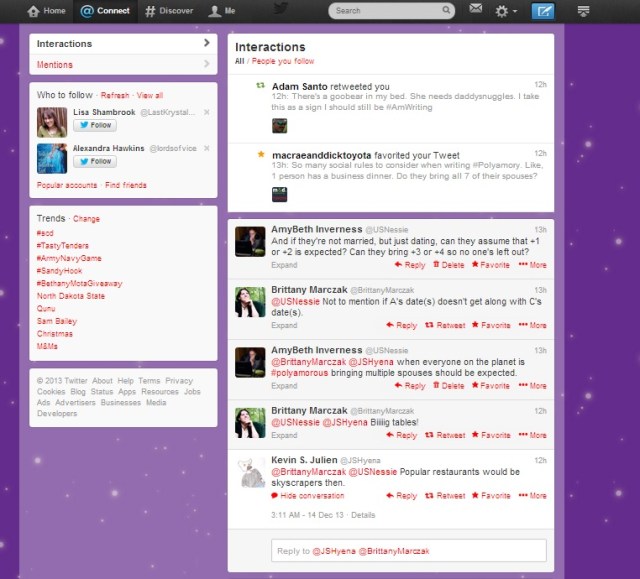Hide conversation under Kevin's tweet
This screenshot has width=640, height=579.
[308, 496]
